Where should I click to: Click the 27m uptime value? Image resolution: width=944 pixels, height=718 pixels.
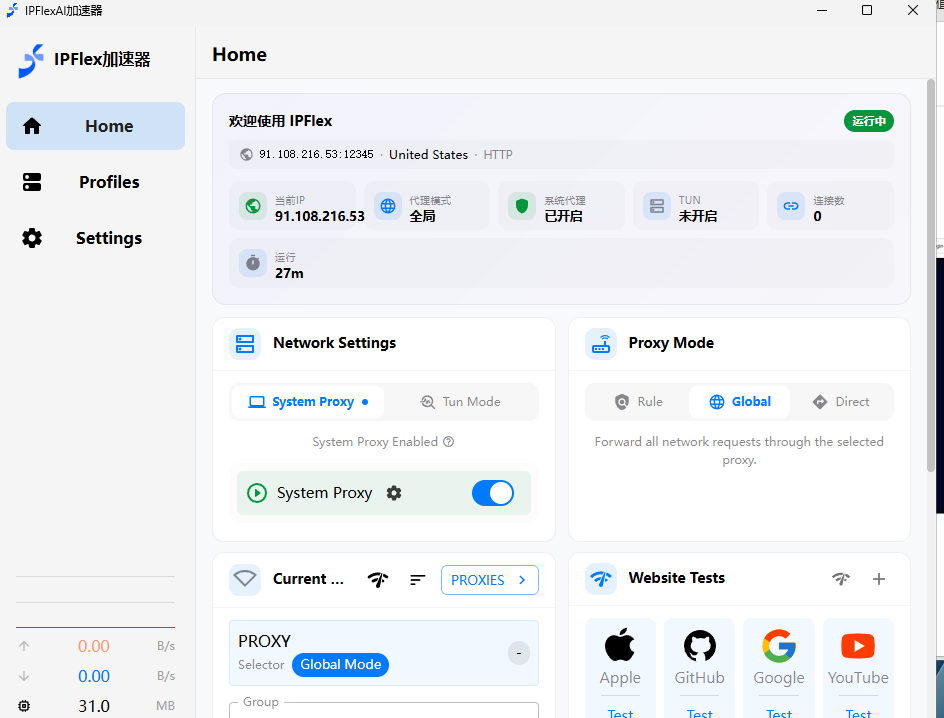tap(289, 273)
